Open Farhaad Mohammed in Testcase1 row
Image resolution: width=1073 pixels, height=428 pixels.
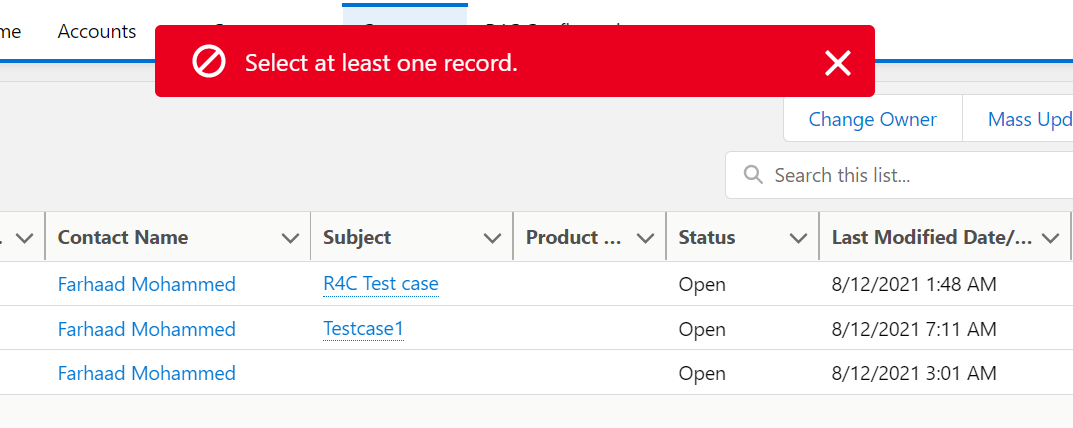[x=146, y=329]
